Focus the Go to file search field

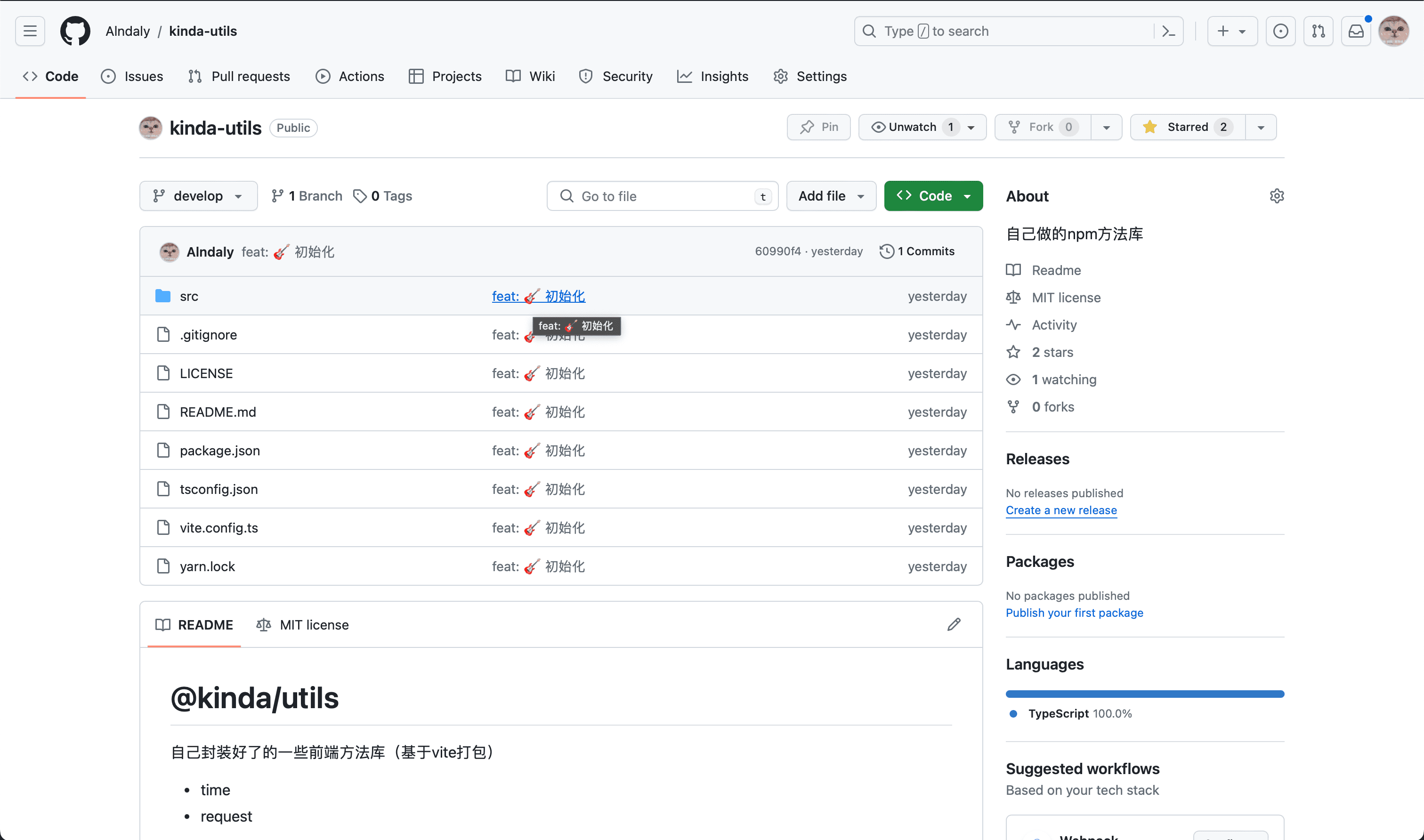click(662, 196)
